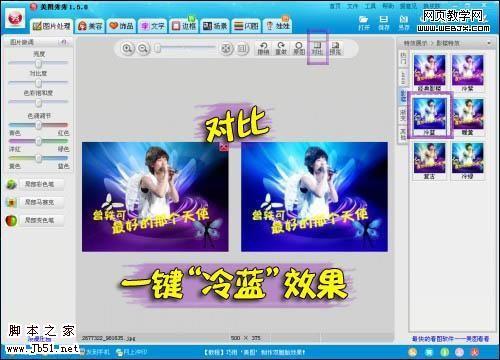
Task: Adjust the 亮度 brightness slider
Action: (38, 63)
